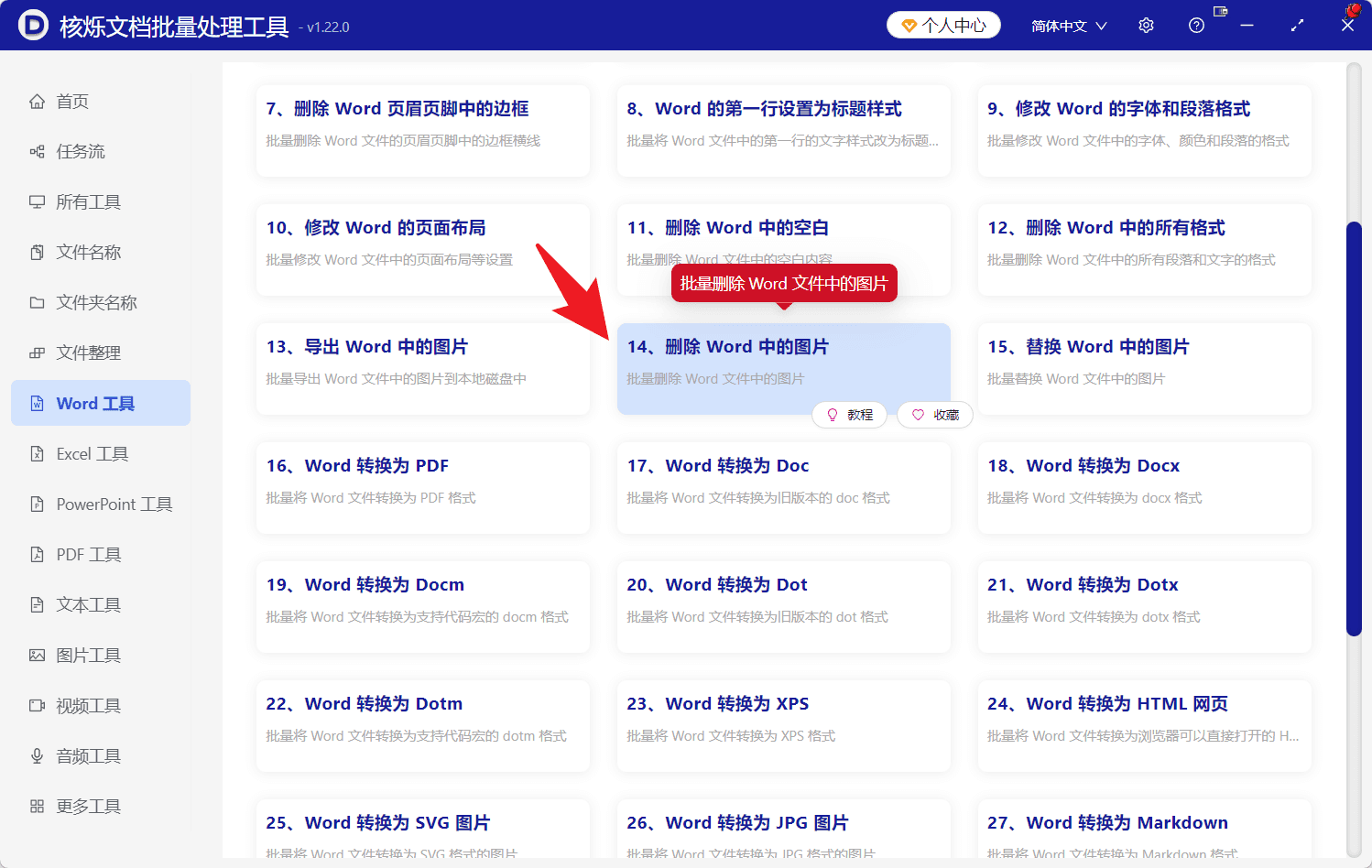
Task: Select the 文件名称 file rename icon
Action: (x=38, y=252)
